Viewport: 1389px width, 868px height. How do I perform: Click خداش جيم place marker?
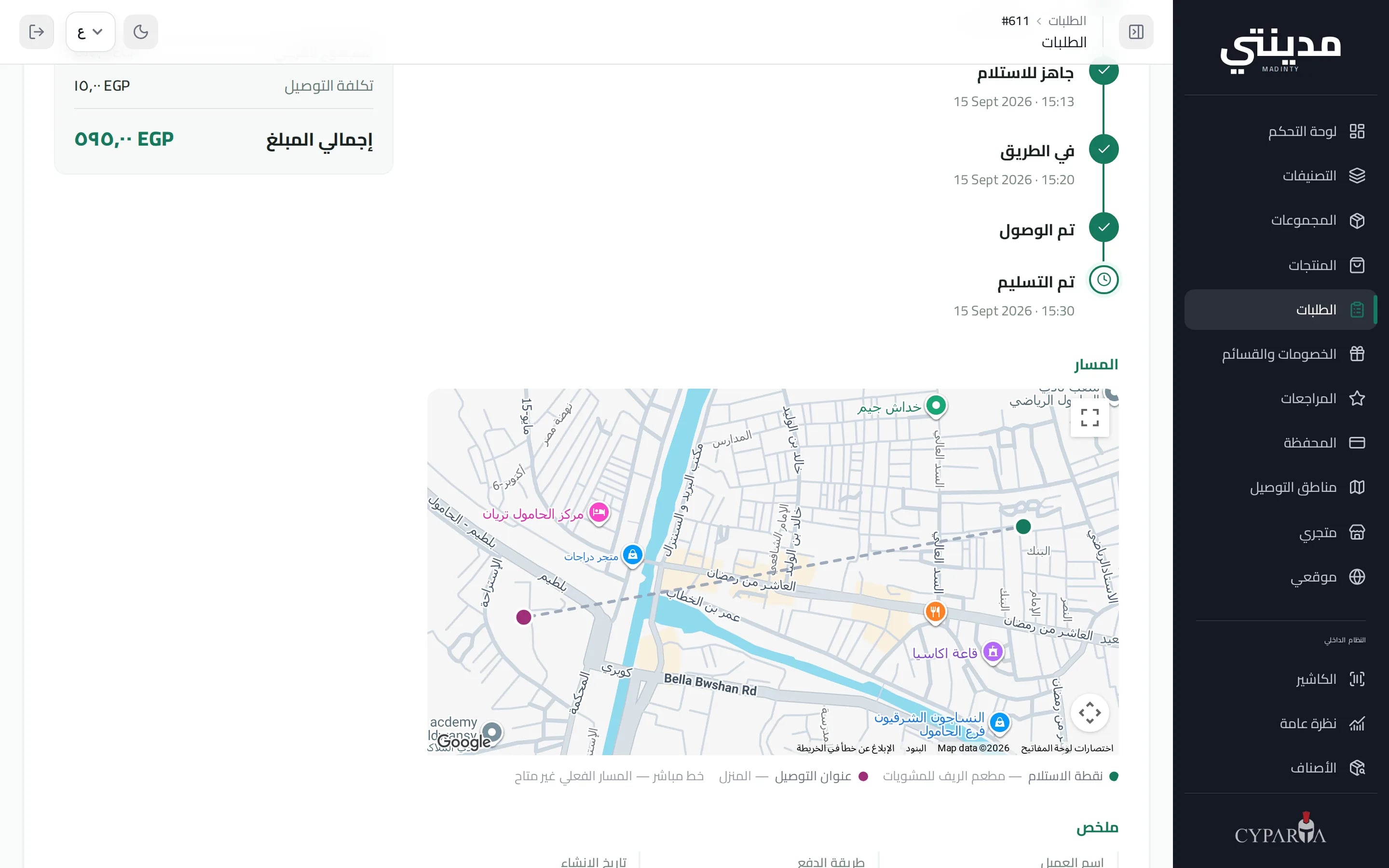click(936, 406)
